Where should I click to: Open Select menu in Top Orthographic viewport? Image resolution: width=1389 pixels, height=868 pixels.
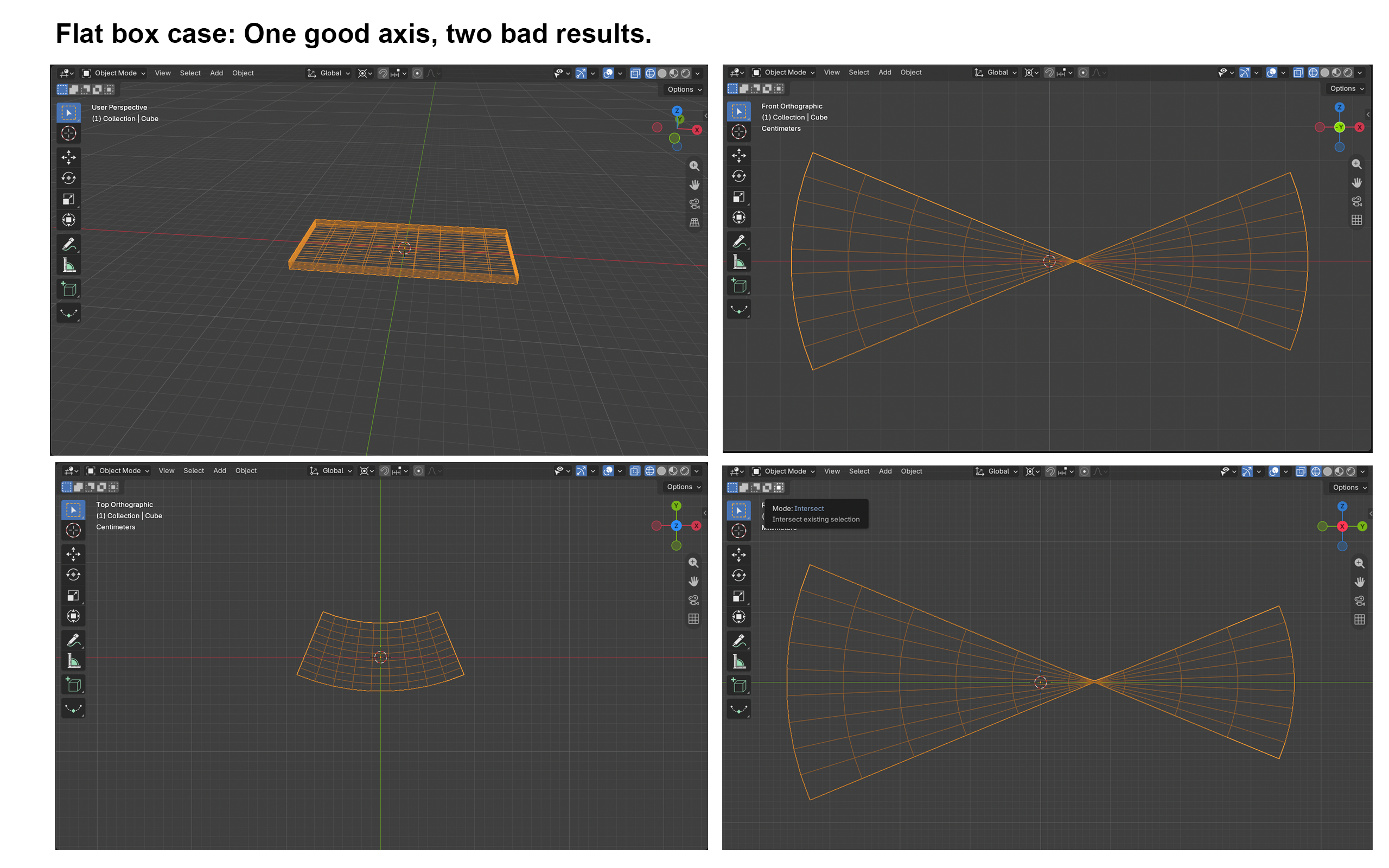coord(194,471)
